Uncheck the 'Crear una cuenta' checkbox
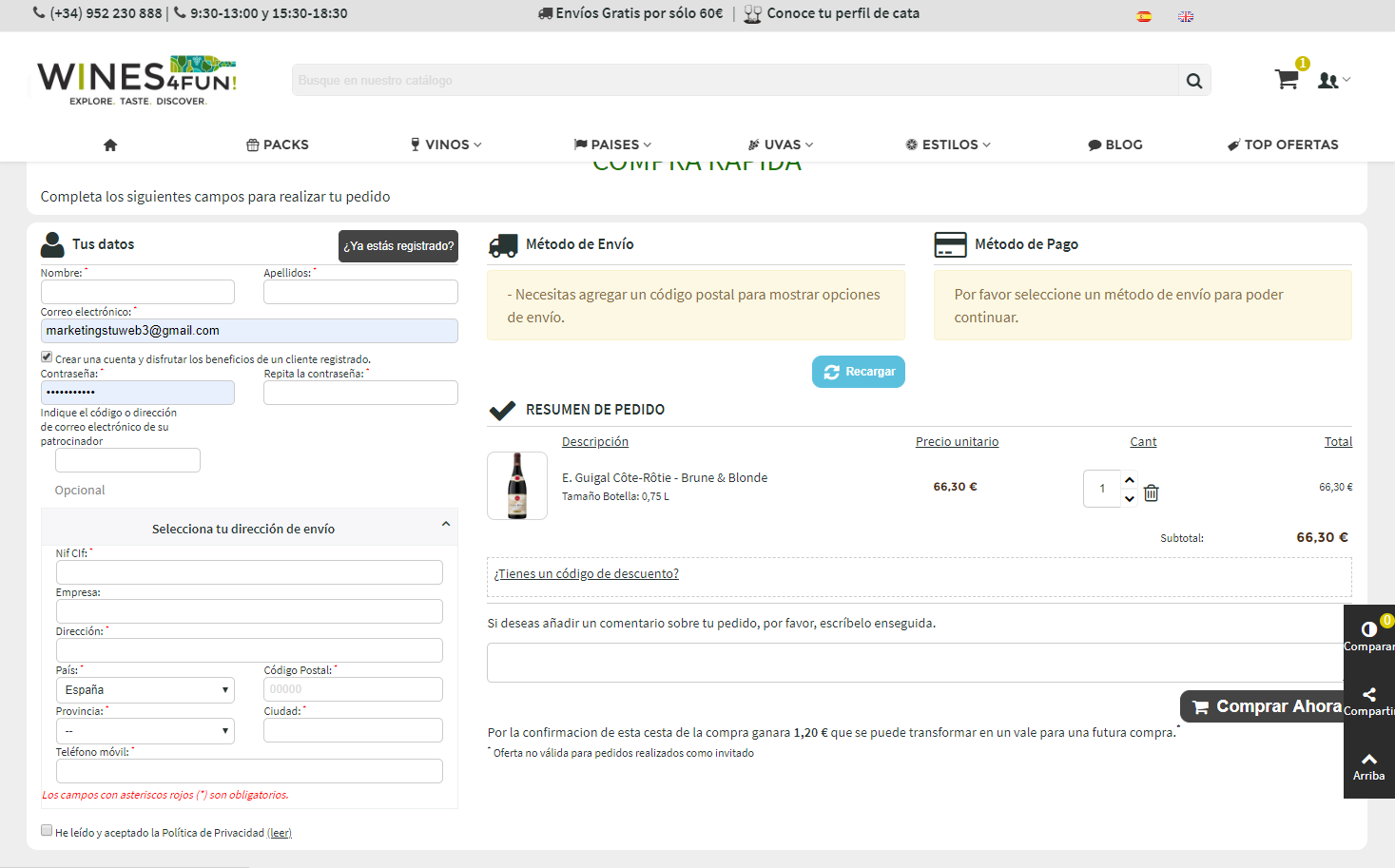This screenshot has height=868, width=1395. (x=47, y=357)
